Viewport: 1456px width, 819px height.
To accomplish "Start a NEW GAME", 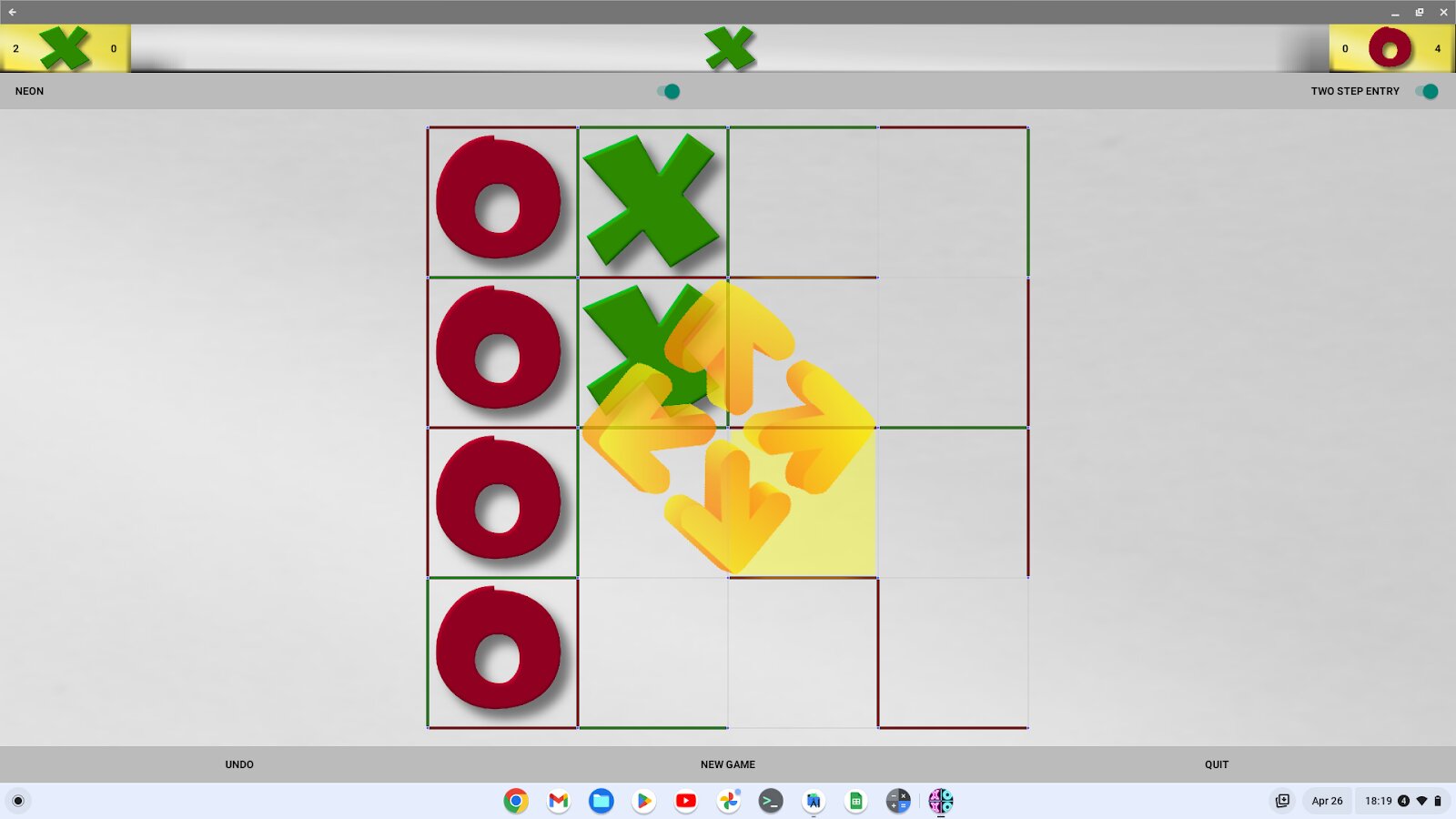I will (728, 764).
